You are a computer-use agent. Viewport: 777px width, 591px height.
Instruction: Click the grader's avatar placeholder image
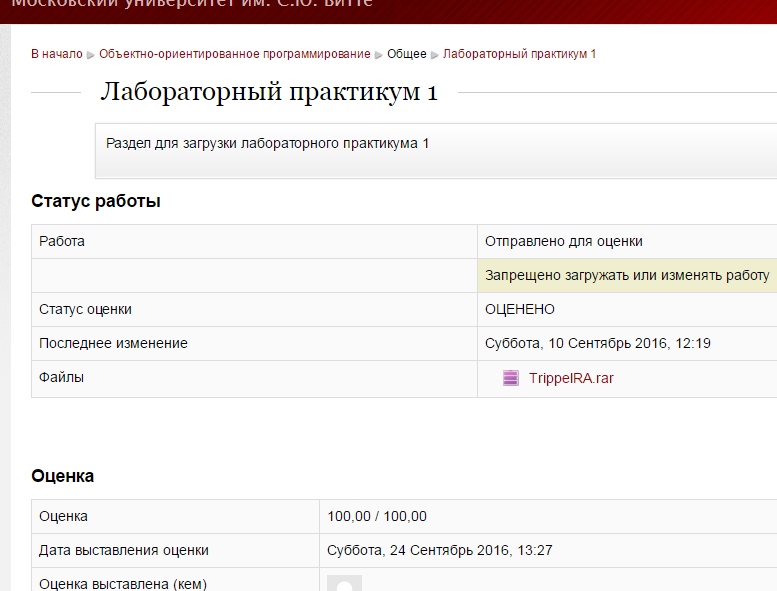tap(344, 583)
